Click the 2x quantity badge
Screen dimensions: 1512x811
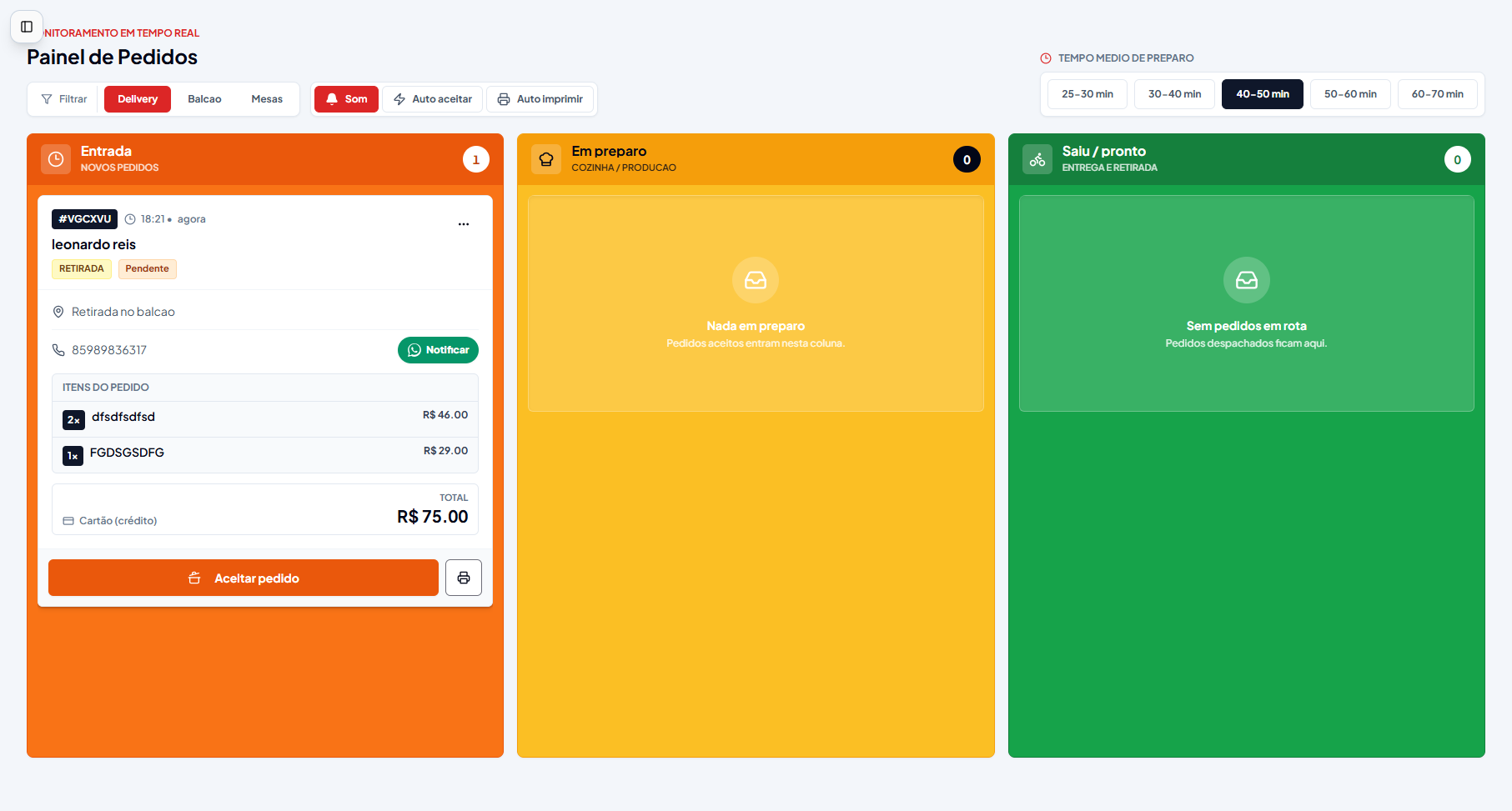[x=73, y=420]
